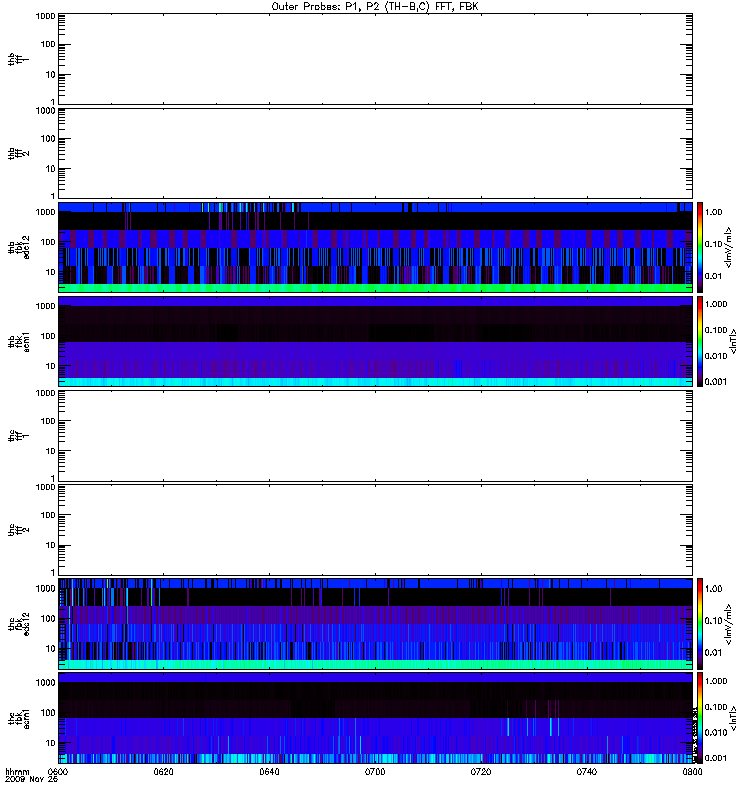Click the '0.100' label on thc scm1 color bar
The height and width of the screenshot is (800, 750).
[716, 707]
